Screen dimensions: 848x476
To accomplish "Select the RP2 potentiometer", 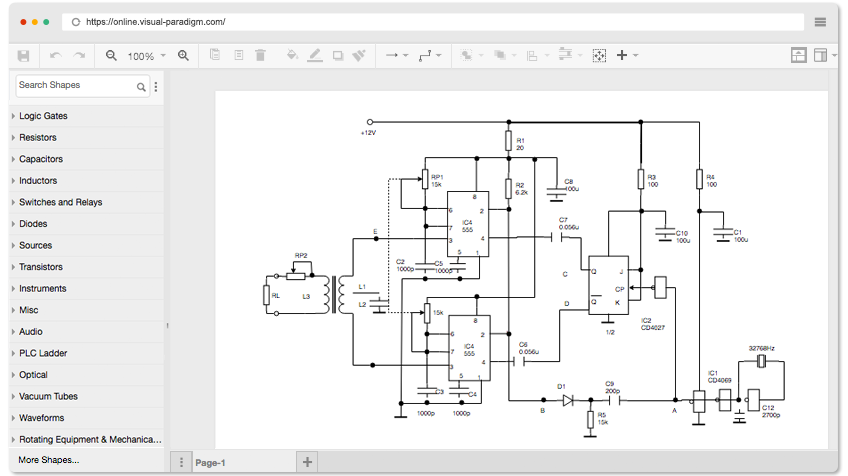I will click(x=296, y=276).
